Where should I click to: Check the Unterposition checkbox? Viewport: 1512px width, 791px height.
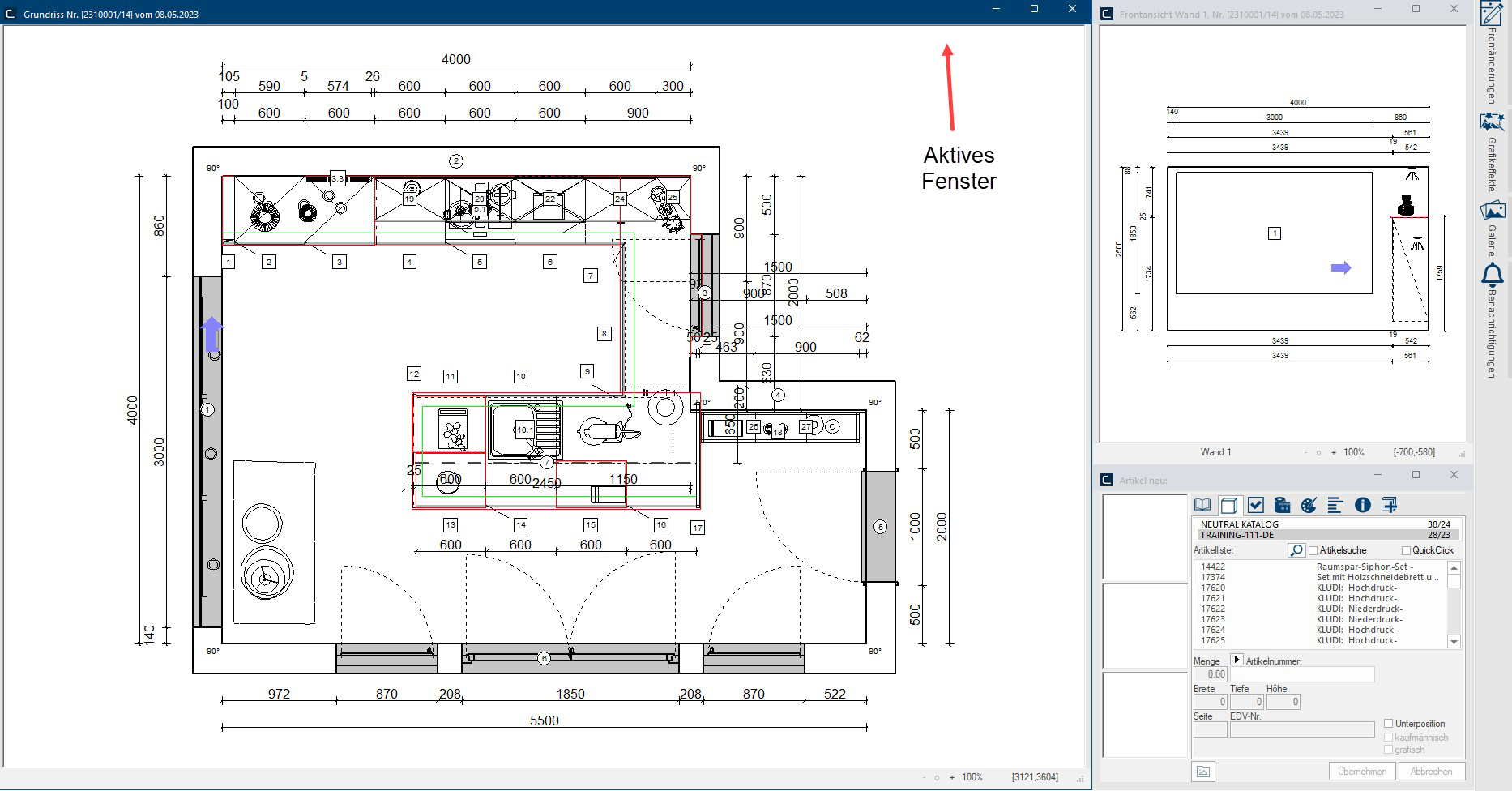[1388, 724]
